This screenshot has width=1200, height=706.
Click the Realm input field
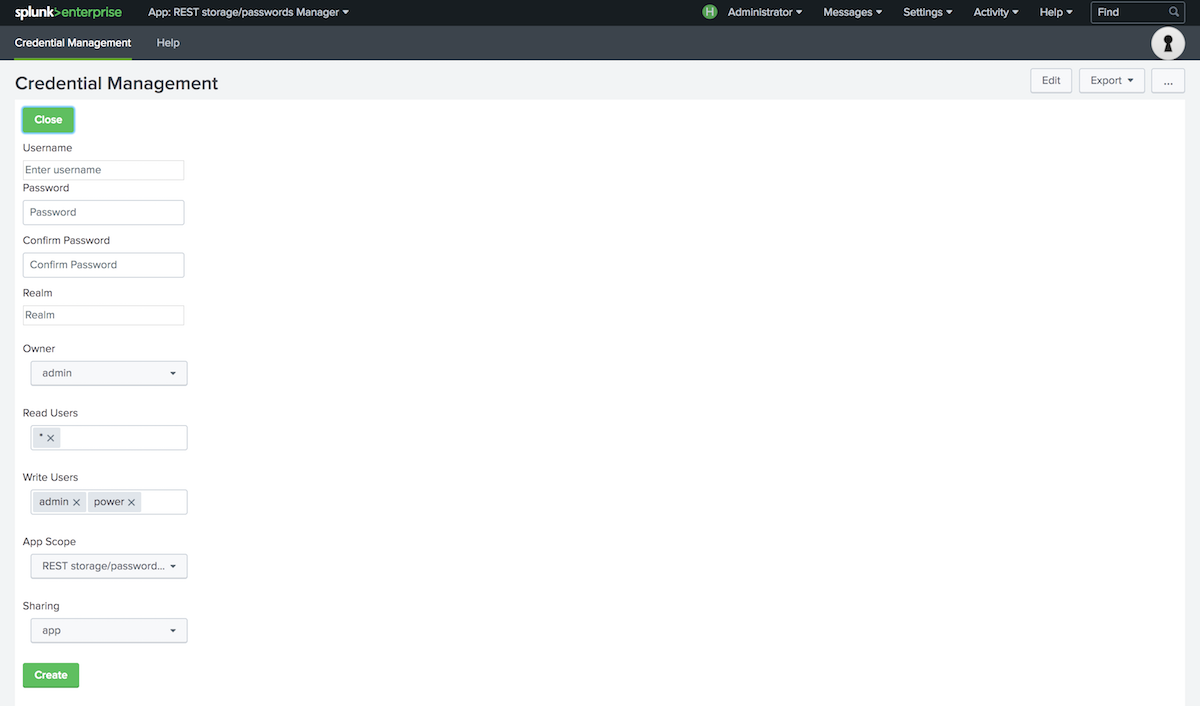103,315
